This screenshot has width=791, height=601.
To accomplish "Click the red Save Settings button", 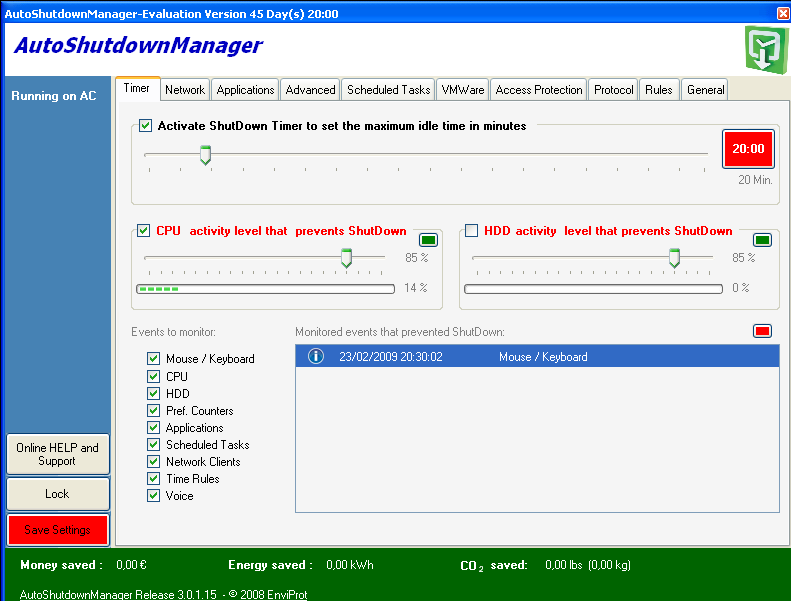I will click(58, 530).
